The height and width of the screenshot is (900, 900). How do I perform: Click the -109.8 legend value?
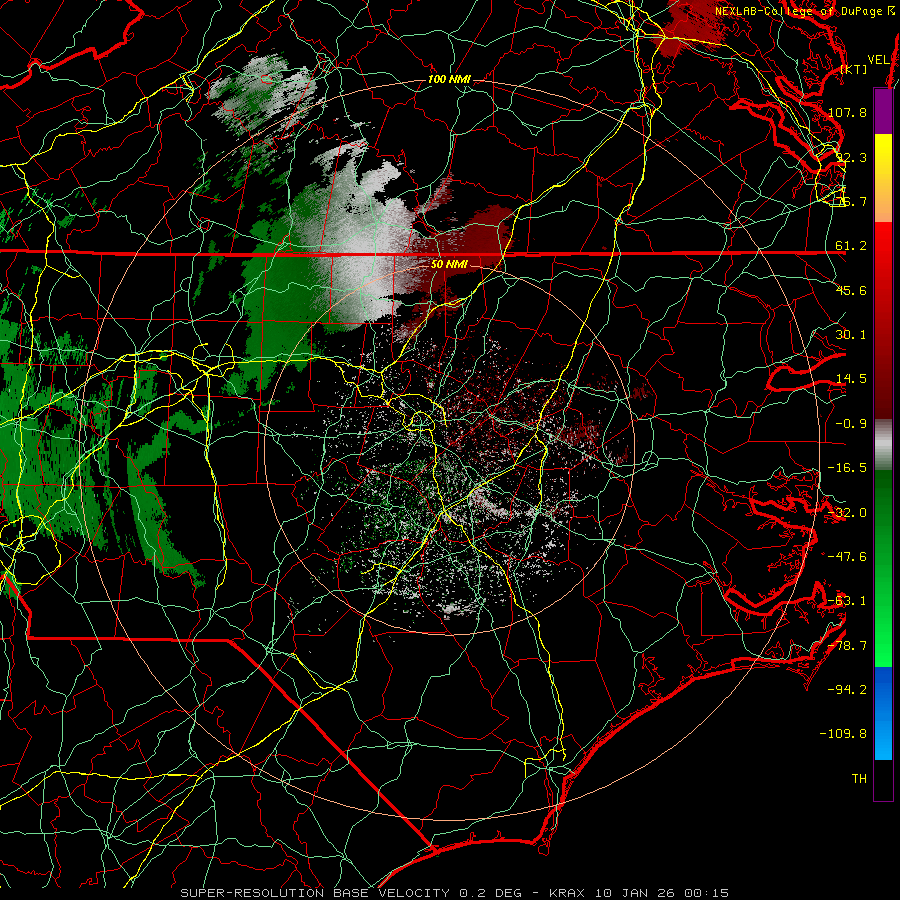pyautogui.click(x=844, y=734)
